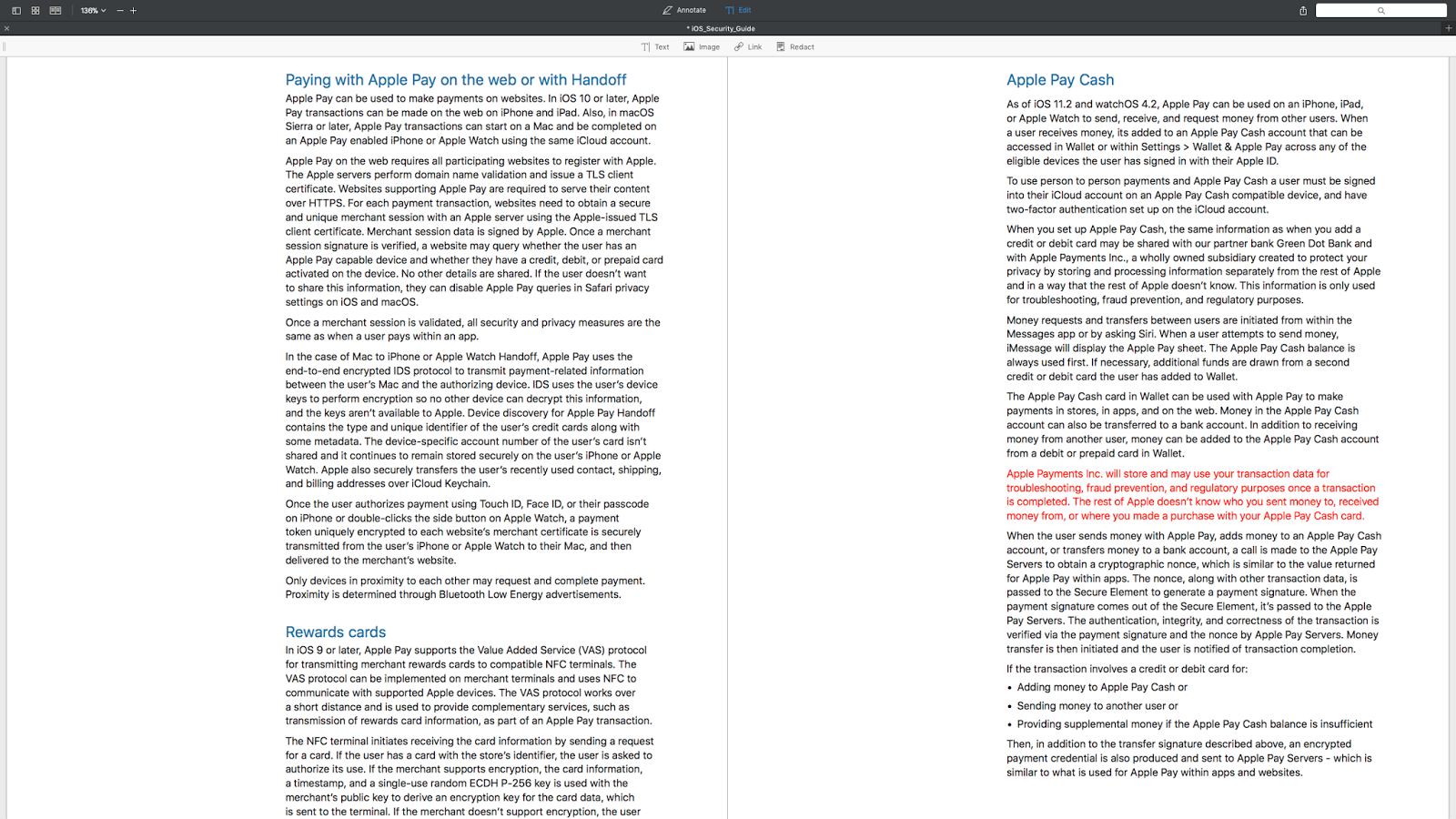Screen dimensions: 1456x819
Task: Click paragraph starting 'When the user sends money with Apple Pay'
Action: point(1194,592)
